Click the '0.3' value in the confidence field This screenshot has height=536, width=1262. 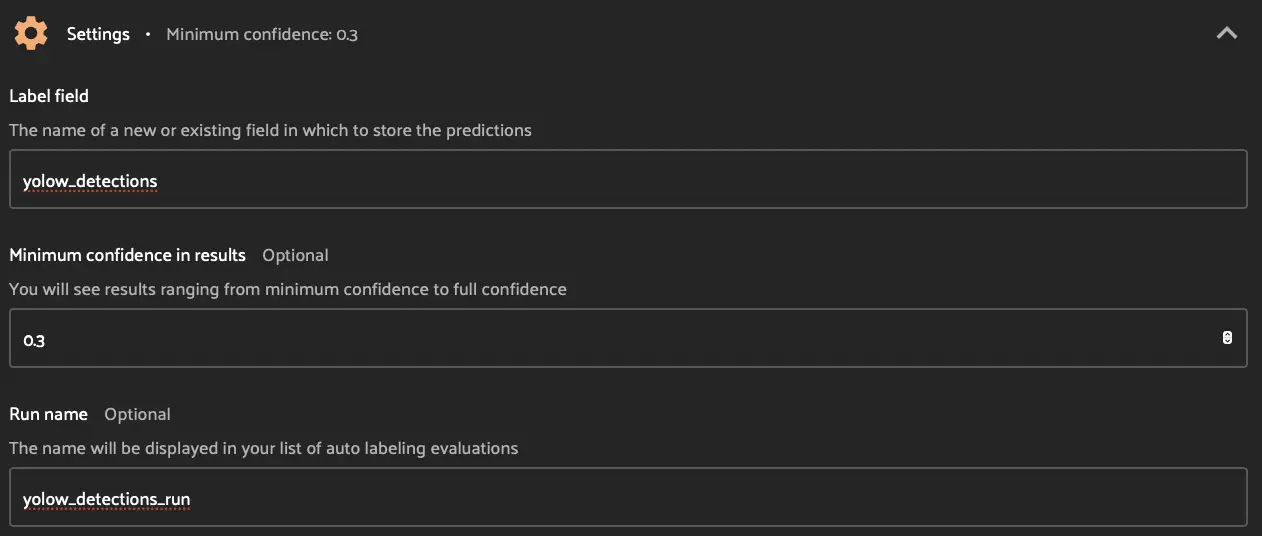coord(34,340)
